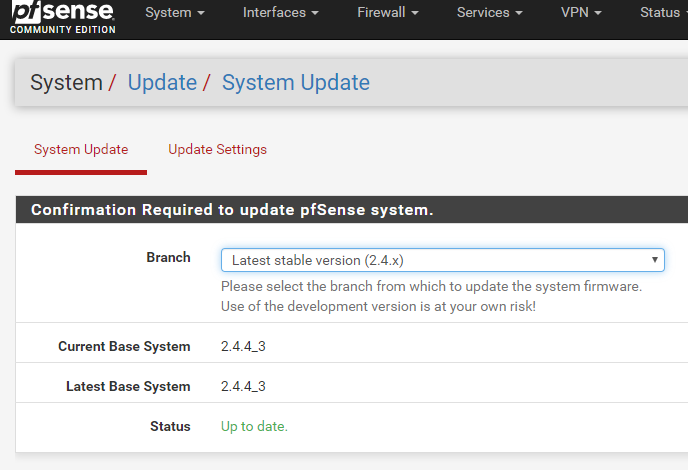
Task: Click the 'System' breadcrumb text
Action: click(x=66, y=83)
